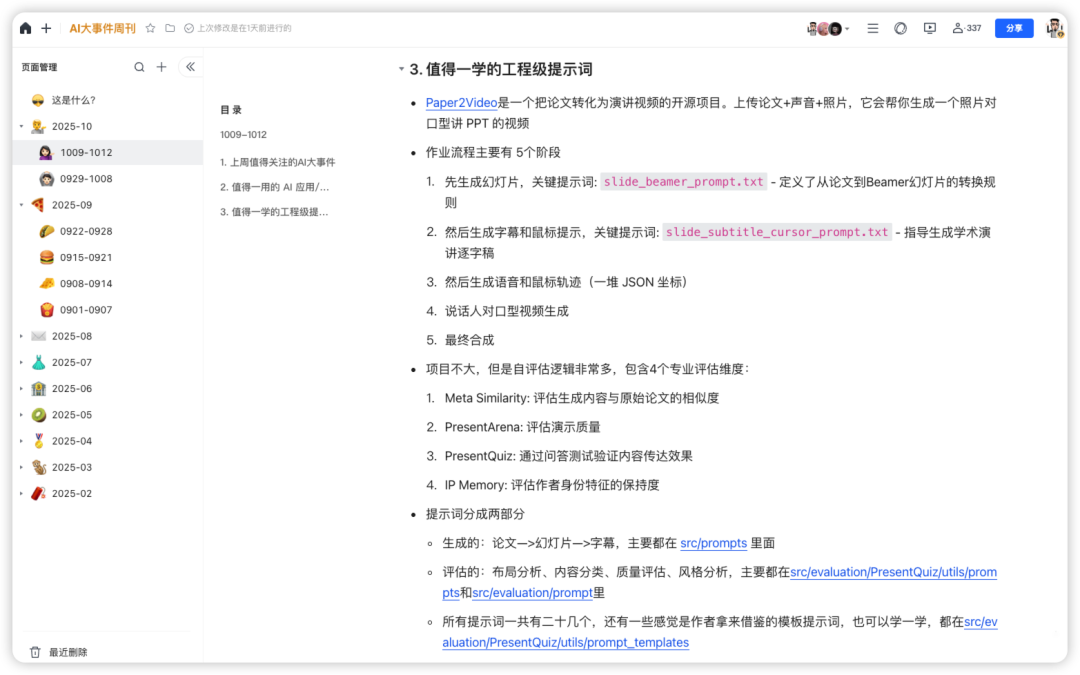View the 337 viewers count
The image size is (1080, 675).
pos(966,28)
